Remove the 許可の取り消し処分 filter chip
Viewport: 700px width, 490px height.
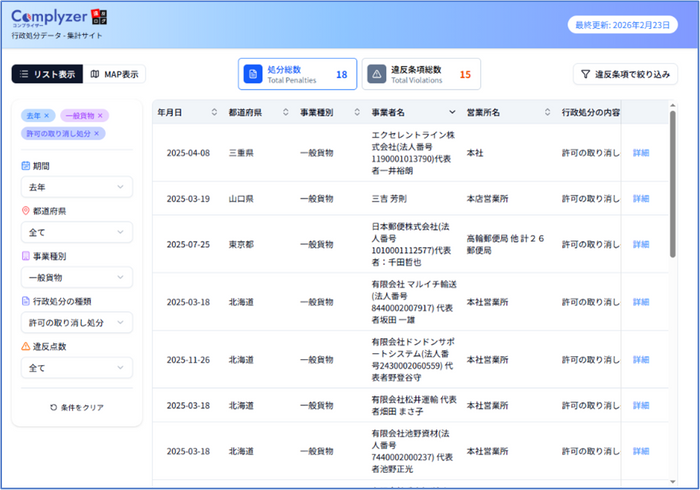click(96, 133)
